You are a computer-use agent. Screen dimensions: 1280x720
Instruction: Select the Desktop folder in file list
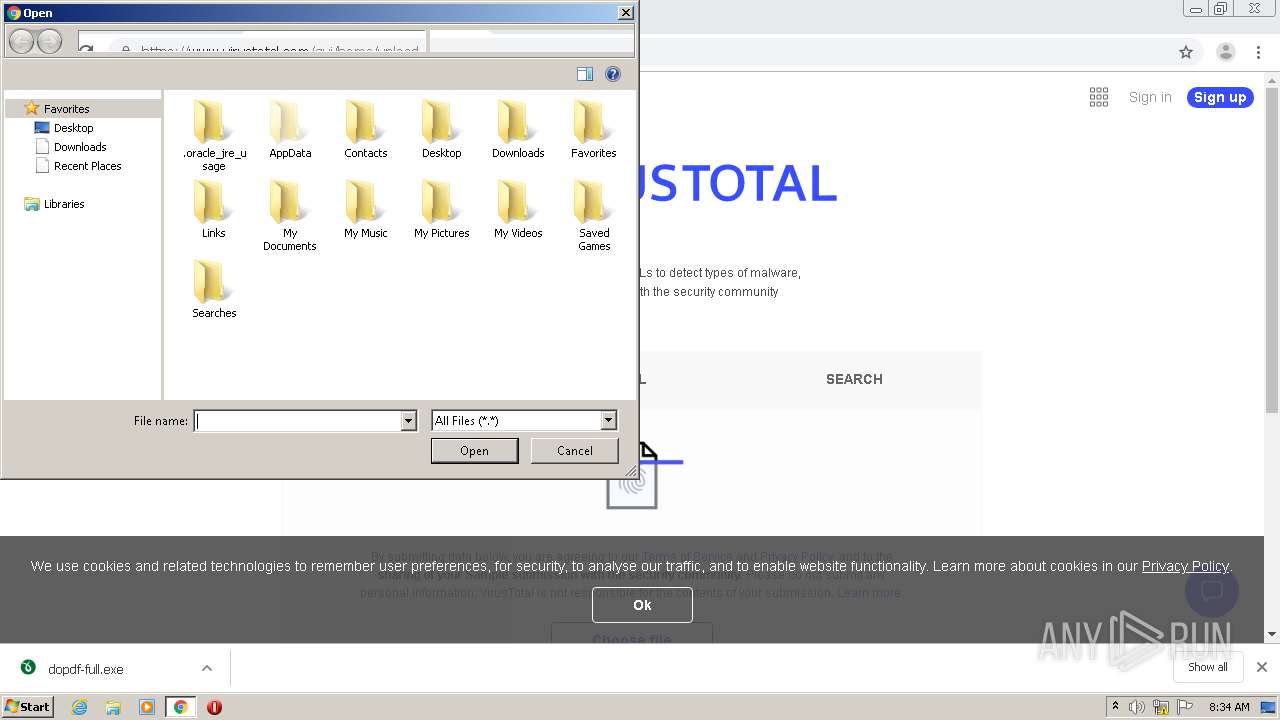[441, 130]
